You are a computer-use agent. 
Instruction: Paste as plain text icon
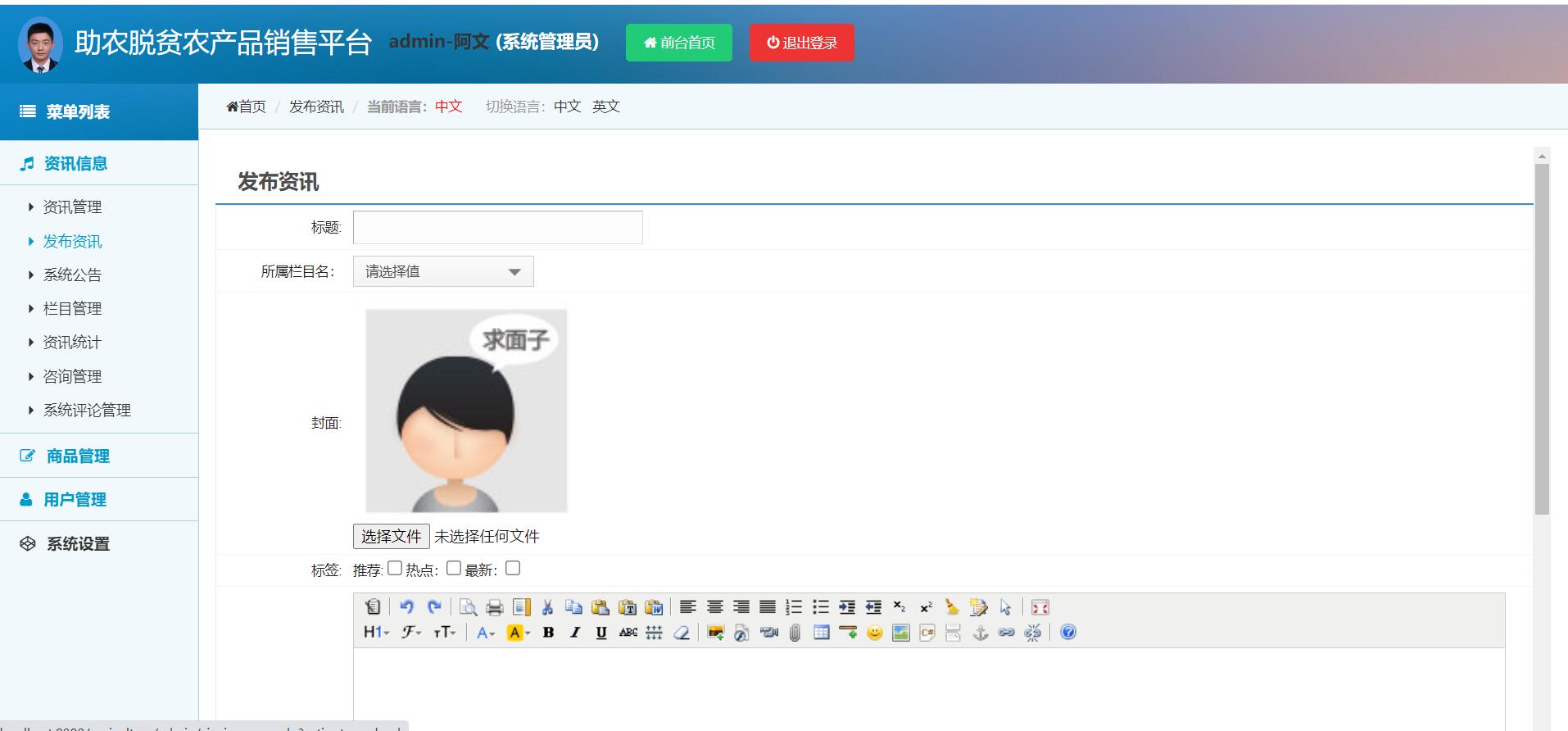tap(628, 607)
